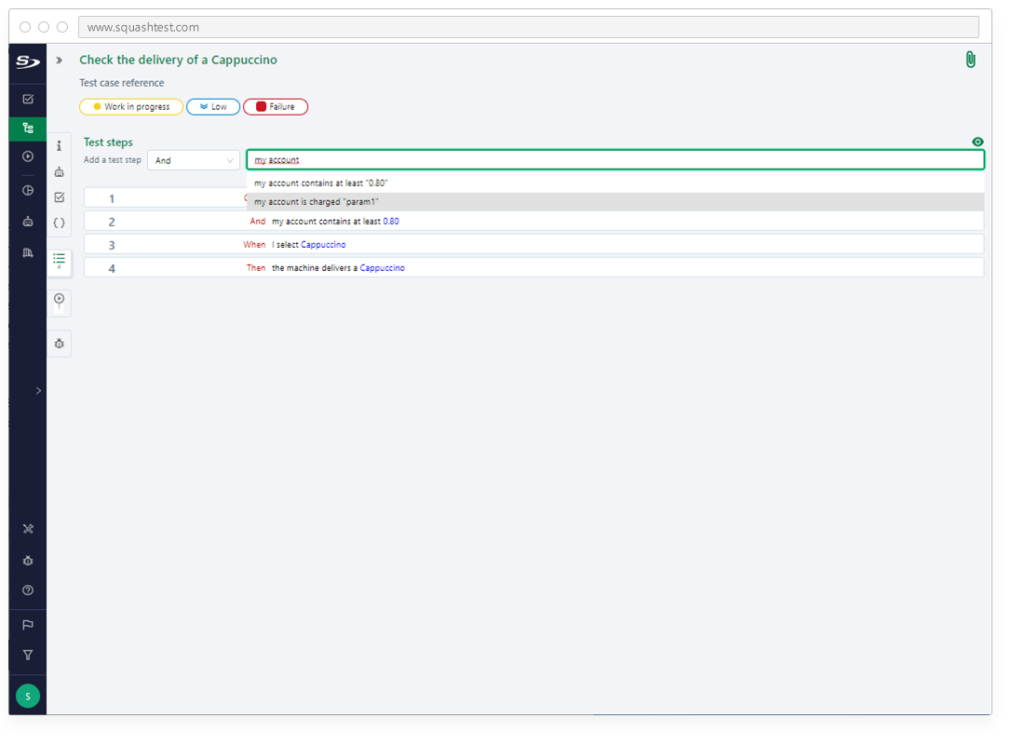
Task: Open the Reporting pie chart icon
Action: (x=27, y=191)
